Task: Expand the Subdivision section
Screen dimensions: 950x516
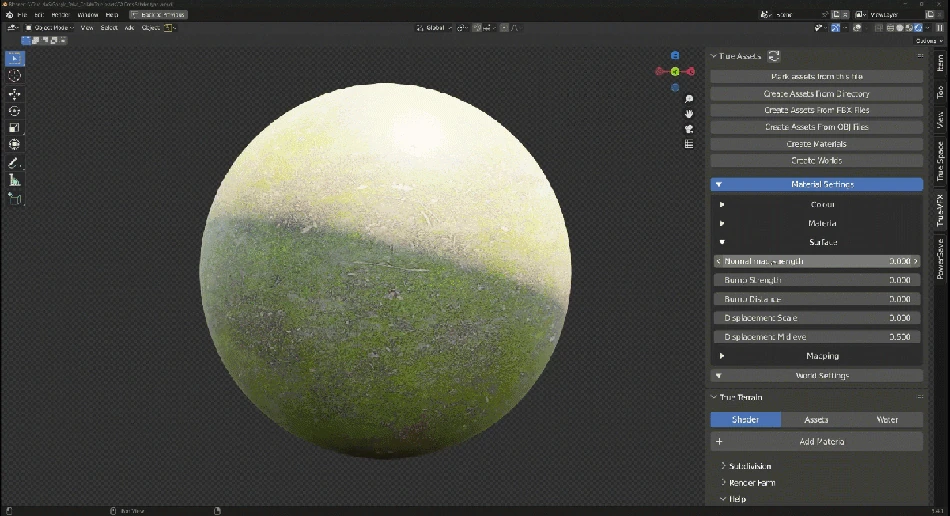Action: tap(749, 466)
